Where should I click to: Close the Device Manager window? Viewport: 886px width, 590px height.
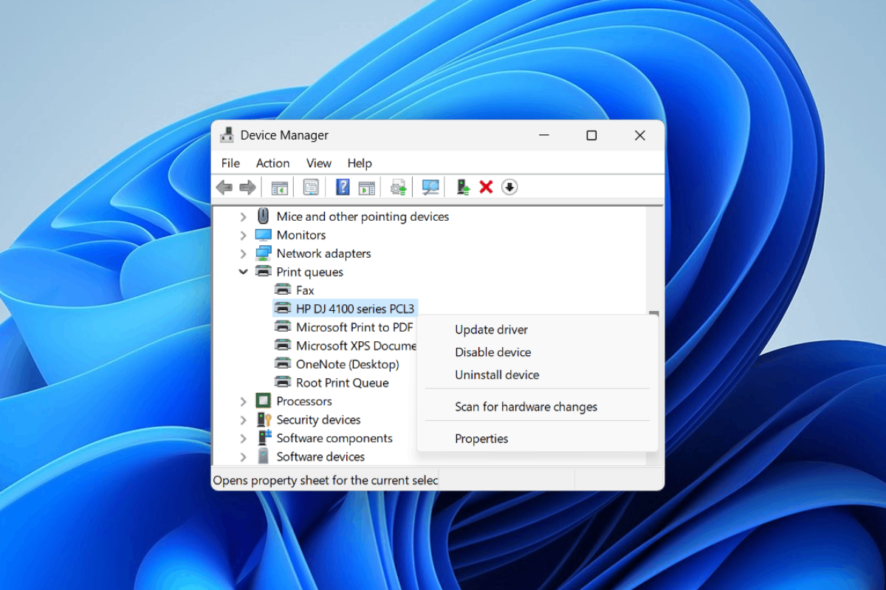640,135
